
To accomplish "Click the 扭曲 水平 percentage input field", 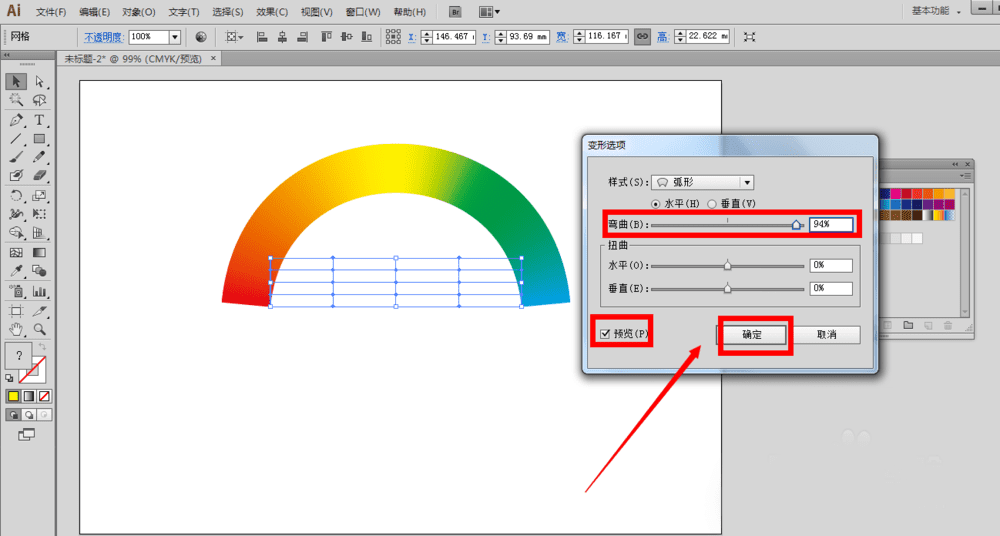I will tap(830, 266).
